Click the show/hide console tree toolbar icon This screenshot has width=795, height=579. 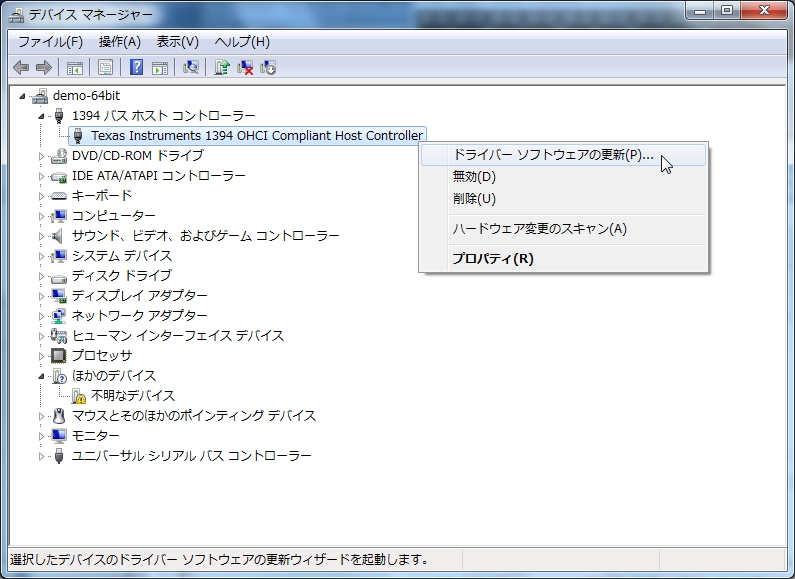pyautogui.click(x=75, y=68)
